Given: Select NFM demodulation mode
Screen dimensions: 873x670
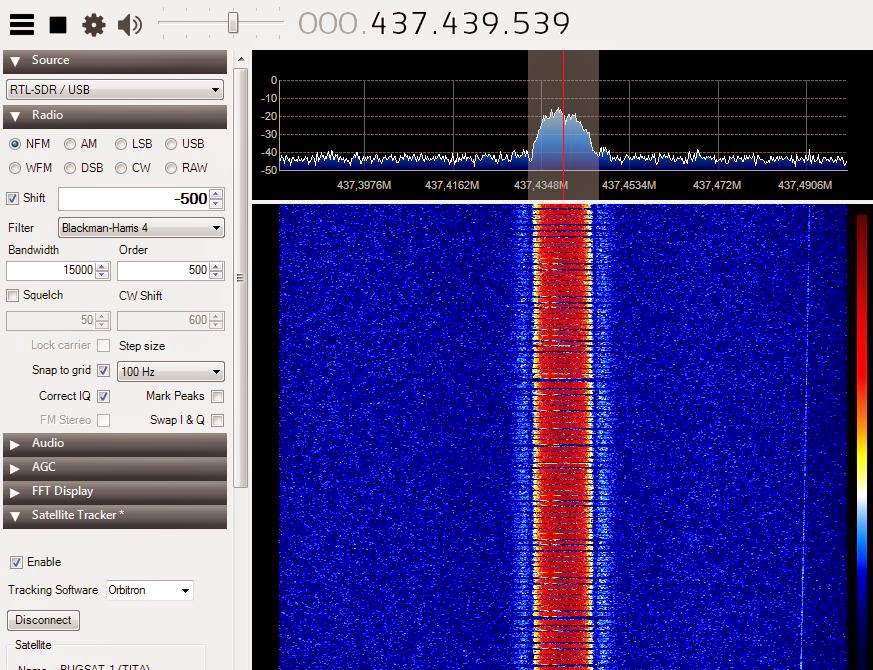Looking at the screenshot, I should [x=15, y=144].
